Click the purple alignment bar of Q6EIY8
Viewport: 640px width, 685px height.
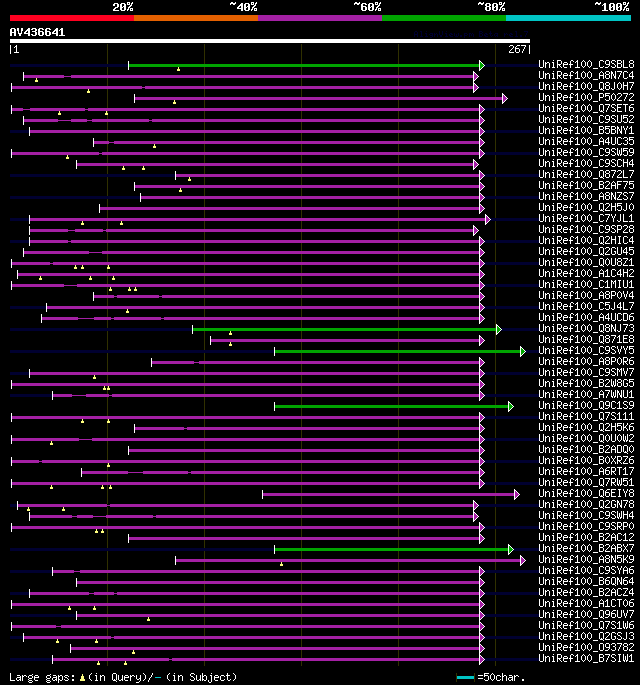point(389,495)
